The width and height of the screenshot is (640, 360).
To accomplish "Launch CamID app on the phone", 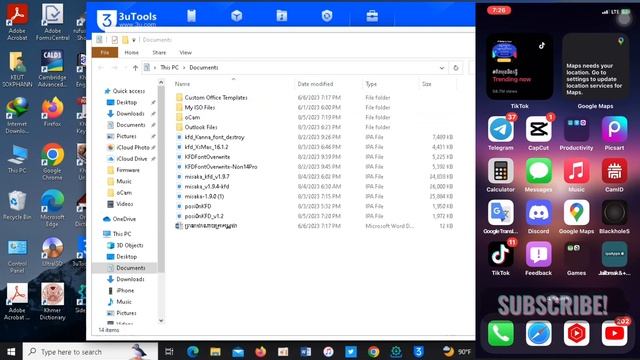I will (614, 171).
